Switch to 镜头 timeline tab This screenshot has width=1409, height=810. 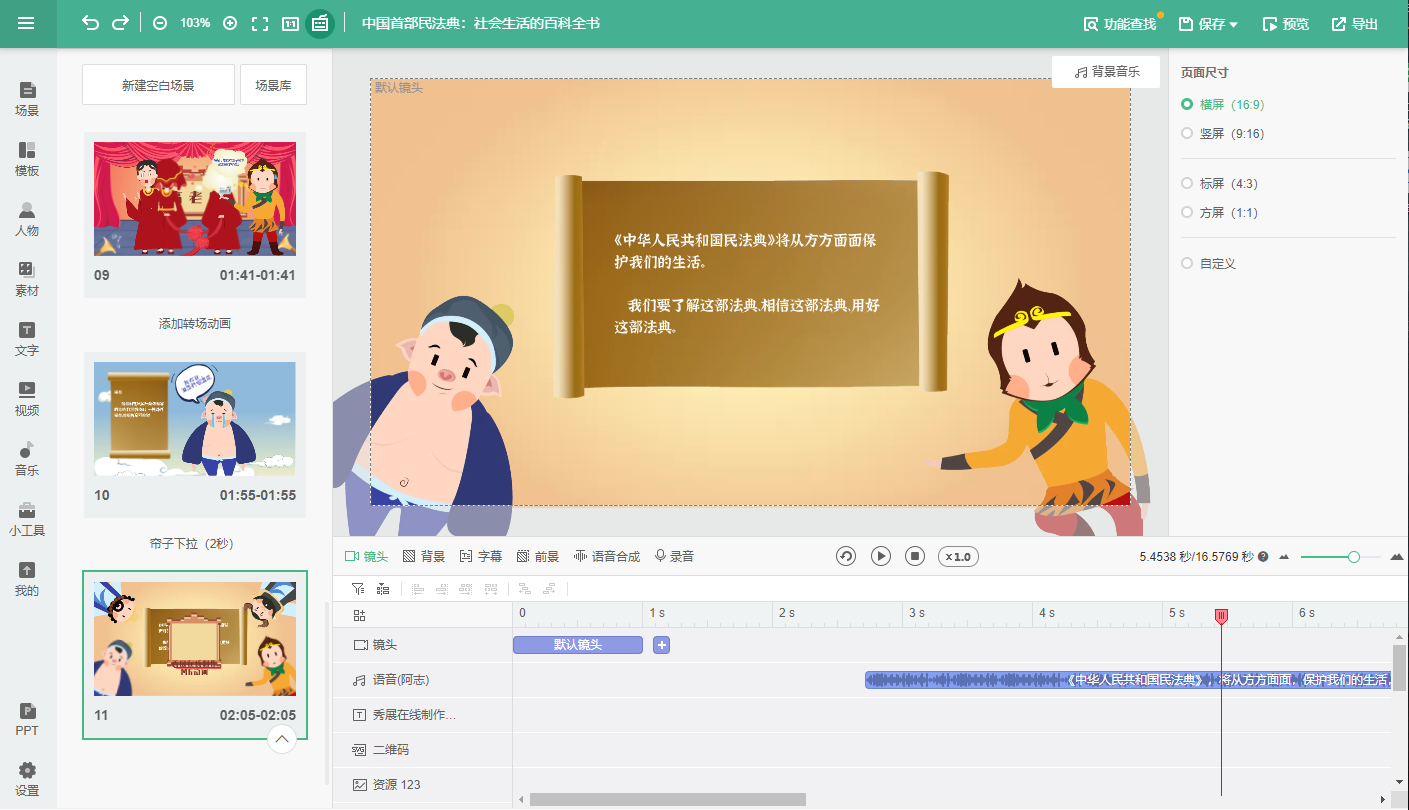tap(366, 556)
